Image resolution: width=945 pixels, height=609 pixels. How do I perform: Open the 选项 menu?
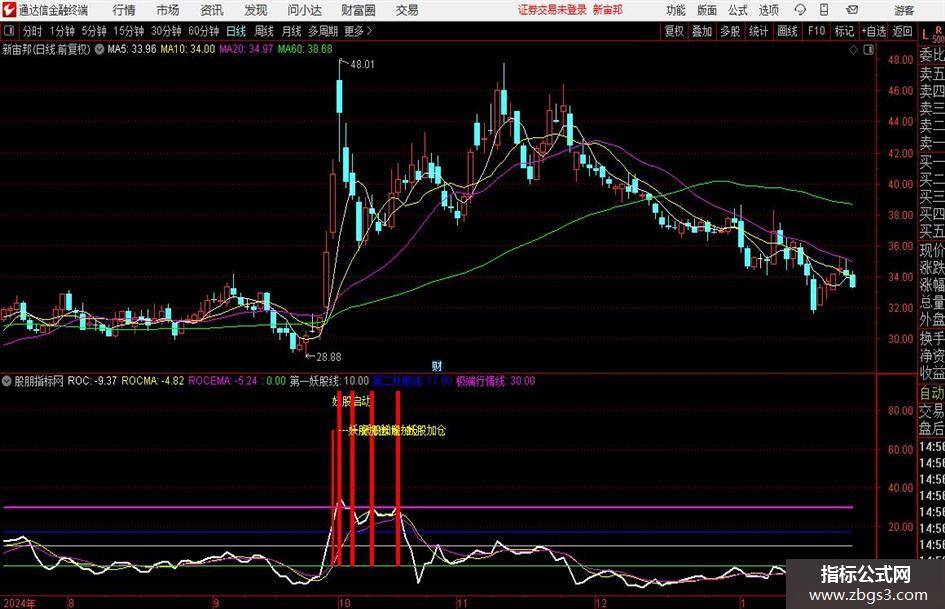768,10
